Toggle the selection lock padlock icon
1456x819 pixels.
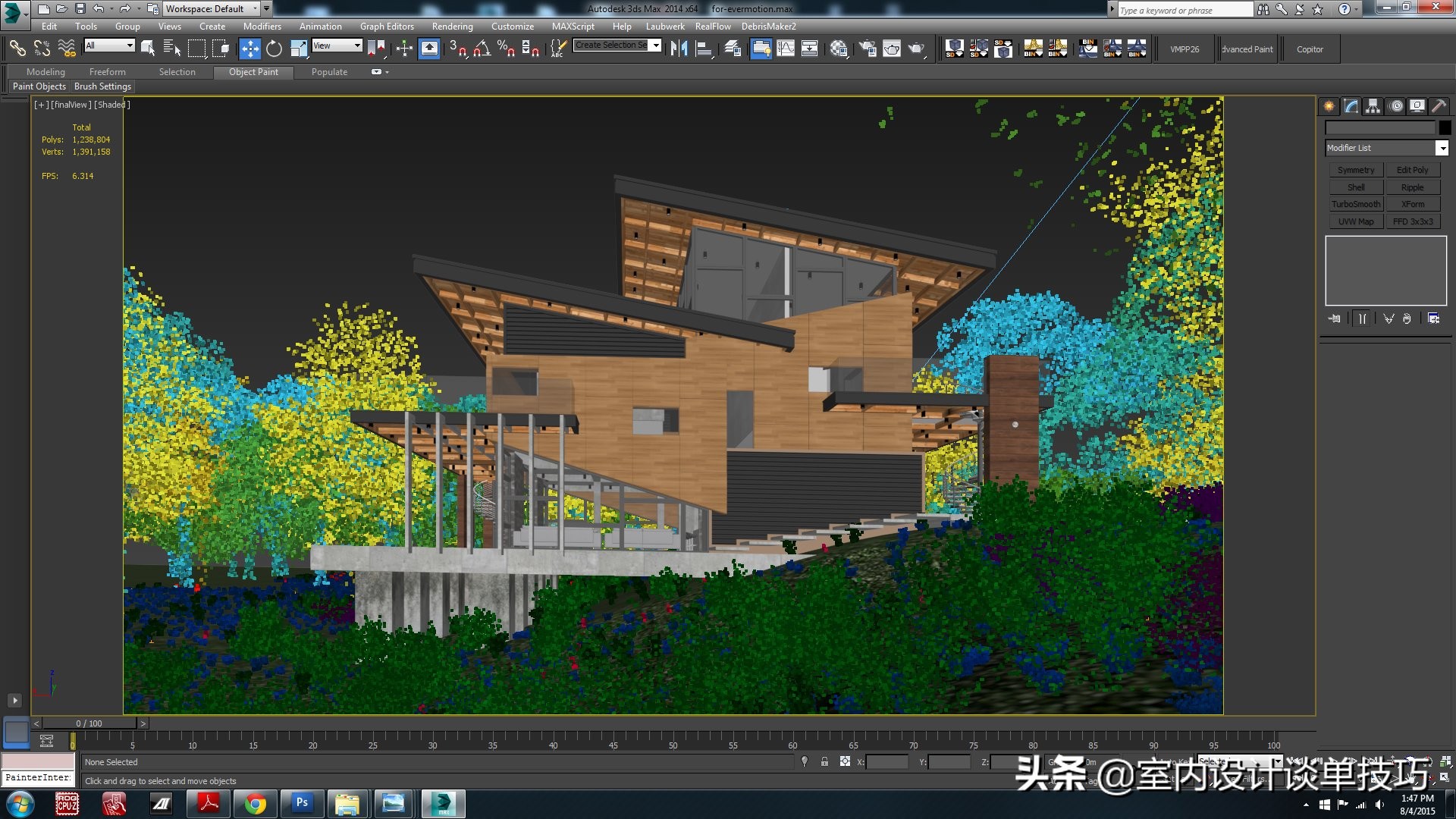coord(824,761)
